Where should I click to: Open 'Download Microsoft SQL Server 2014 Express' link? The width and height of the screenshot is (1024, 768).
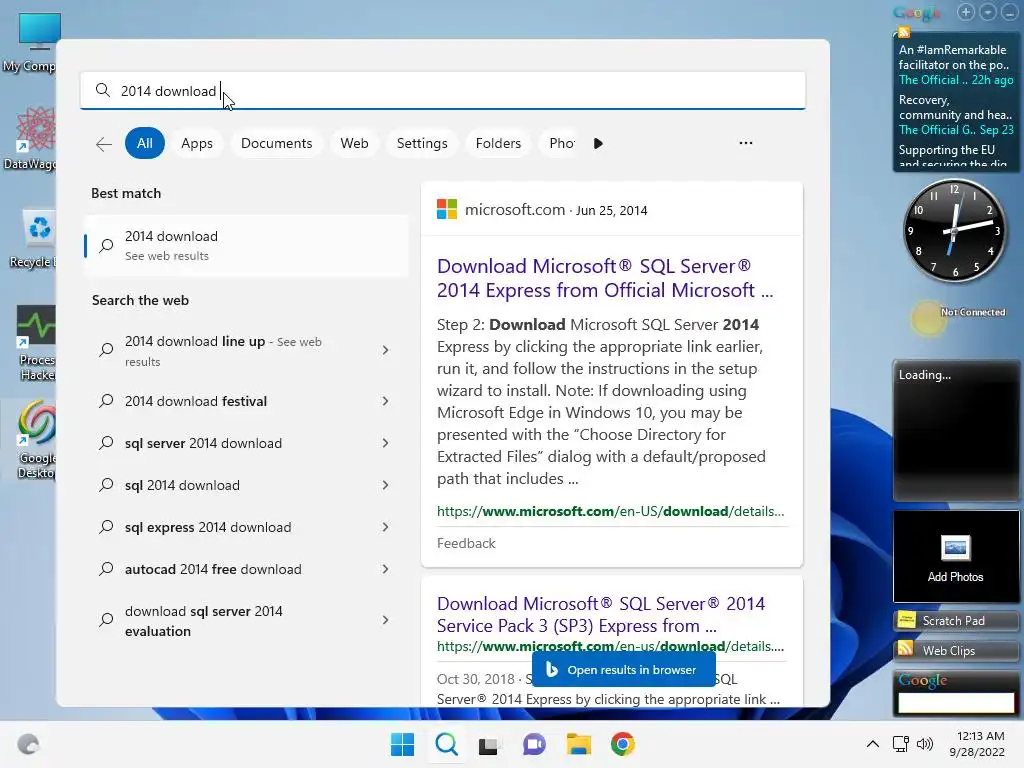(x=605, y=278)
